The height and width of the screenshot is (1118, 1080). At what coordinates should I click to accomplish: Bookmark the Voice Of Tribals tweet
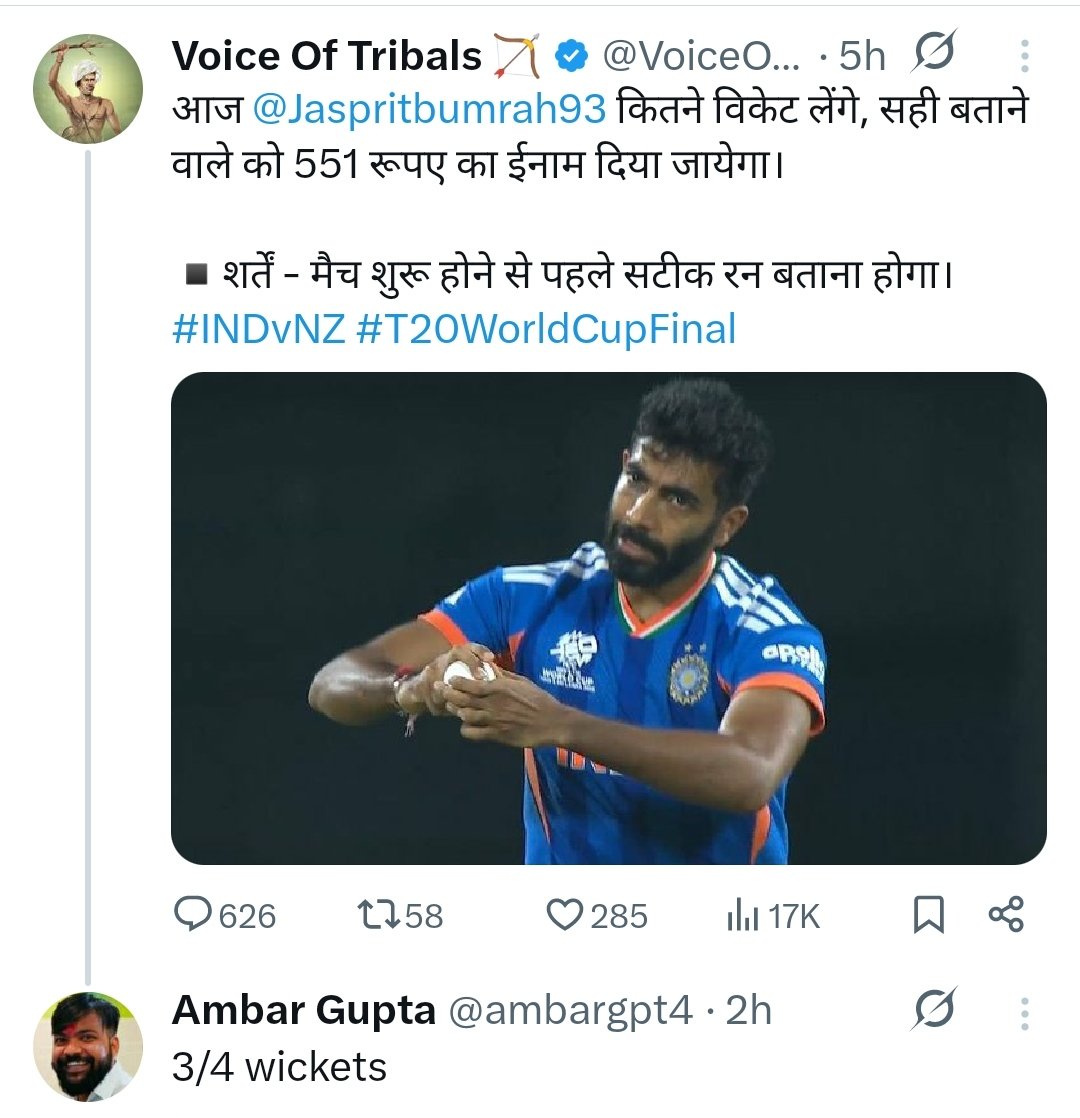[x=929, y=915]
